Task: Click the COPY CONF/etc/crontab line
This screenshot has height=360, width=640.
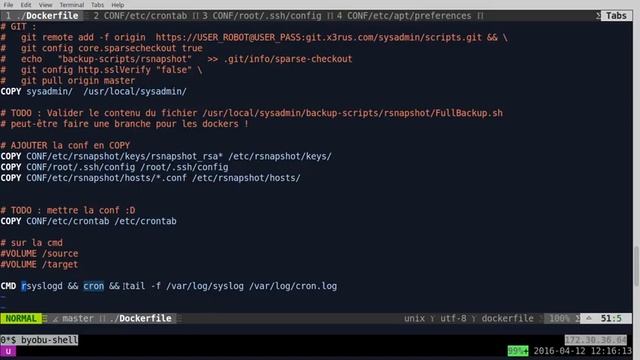Action: pos(89,221)
